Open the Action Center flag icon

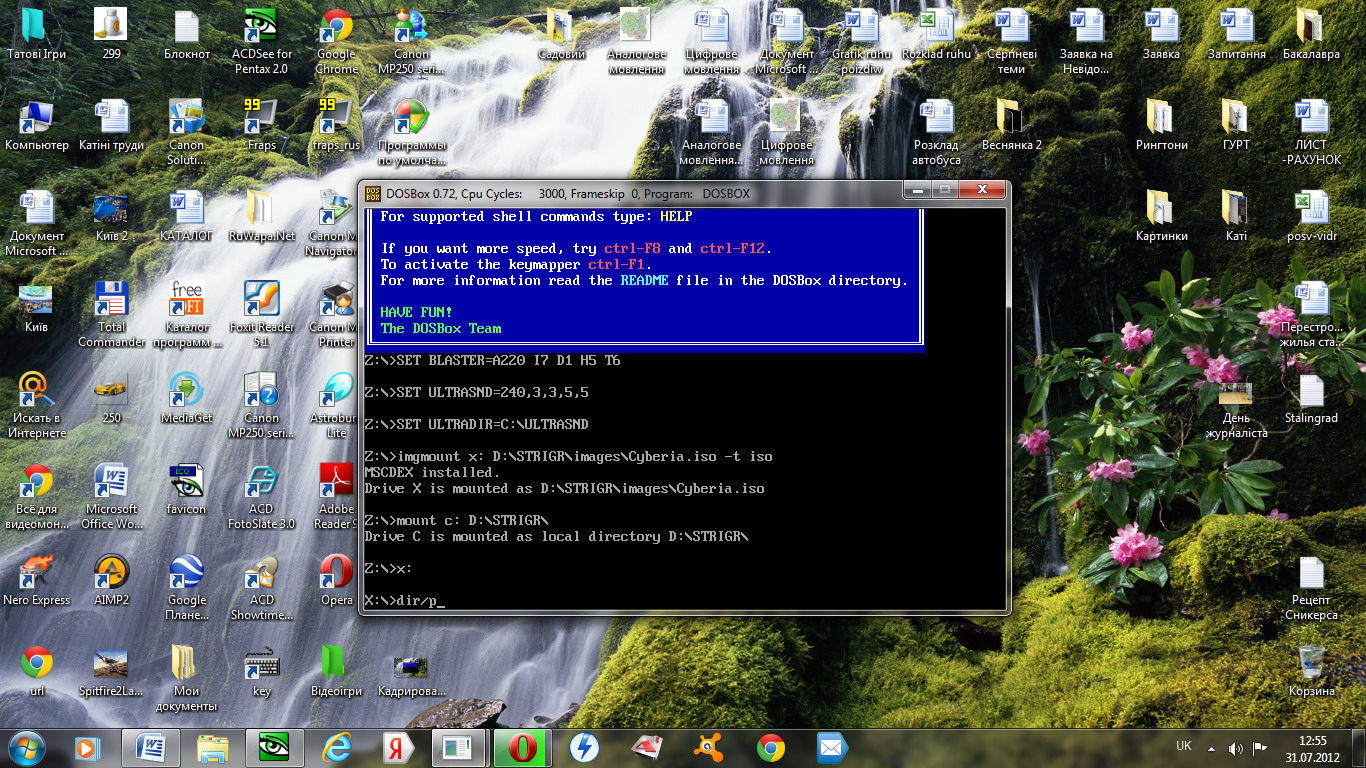[x=1260, y=748]
